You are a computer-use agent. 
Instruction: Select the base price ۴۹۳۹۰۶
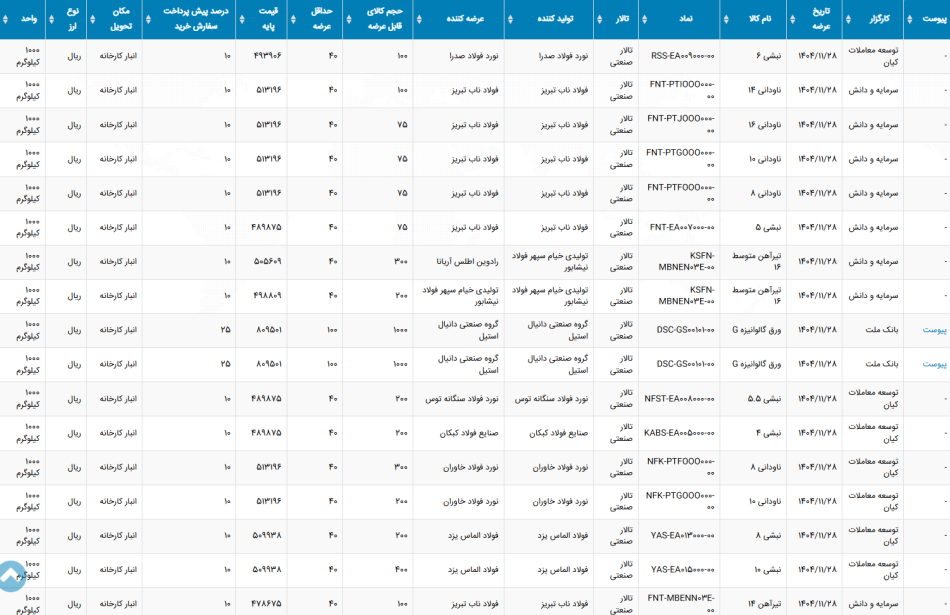click(267, 56)
